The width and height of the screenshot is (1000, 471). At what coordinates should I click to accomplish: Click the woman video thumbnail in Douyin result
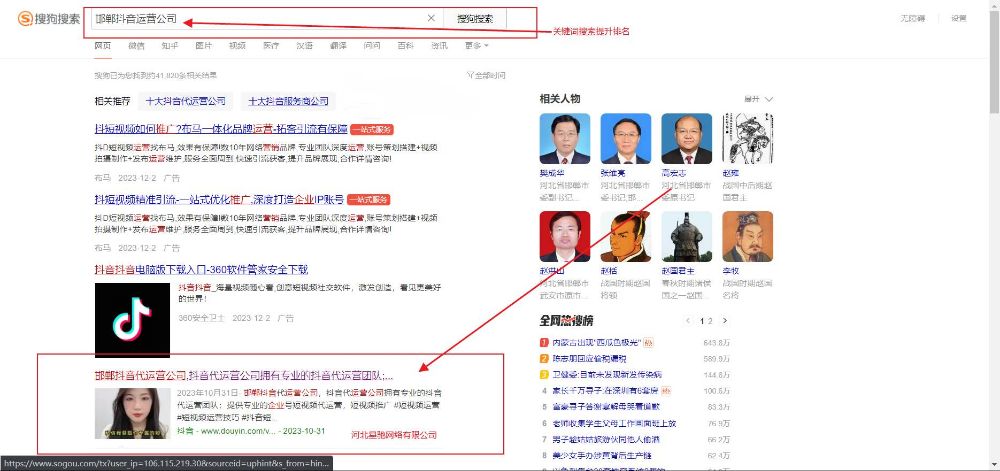click(x=133, y=413)
